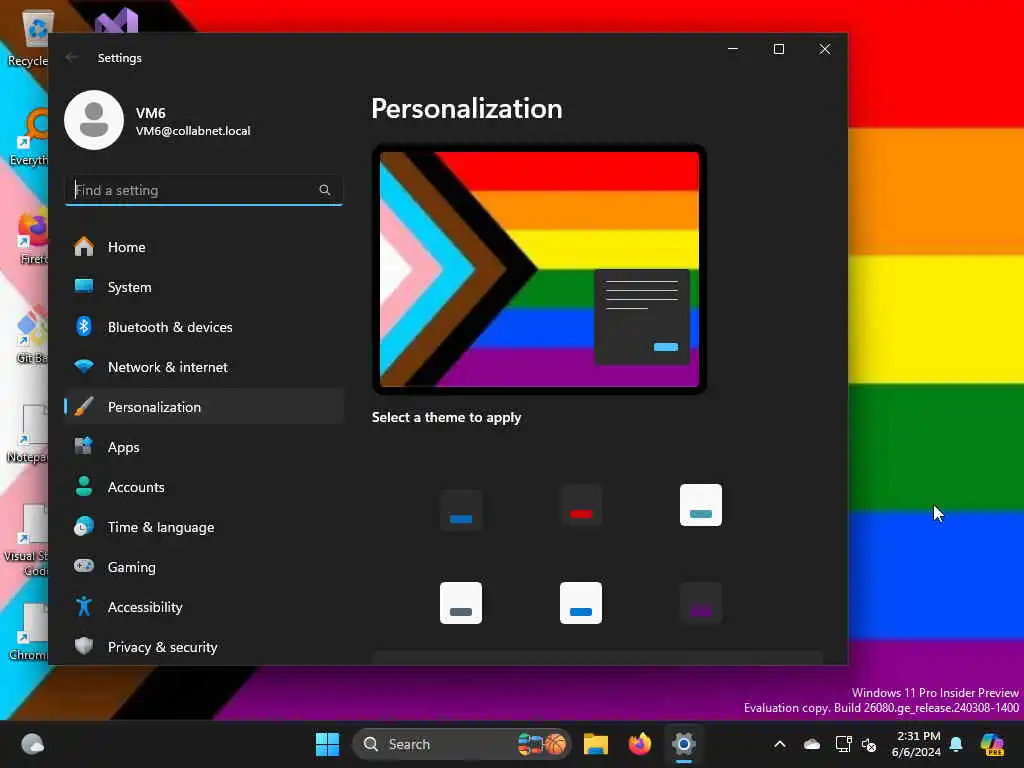The image size is (1024, 768).
Task: Apply the light theme with blue accent
Action: point(581,603)
